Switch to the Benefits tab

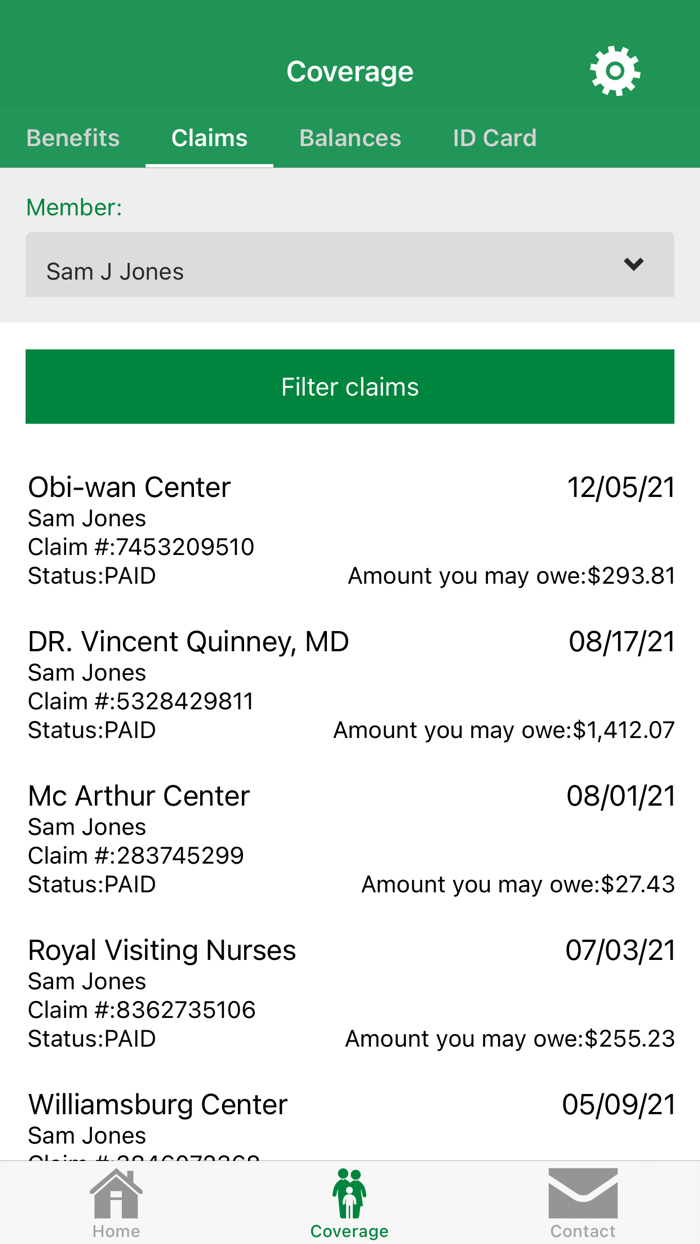point(72,138)
